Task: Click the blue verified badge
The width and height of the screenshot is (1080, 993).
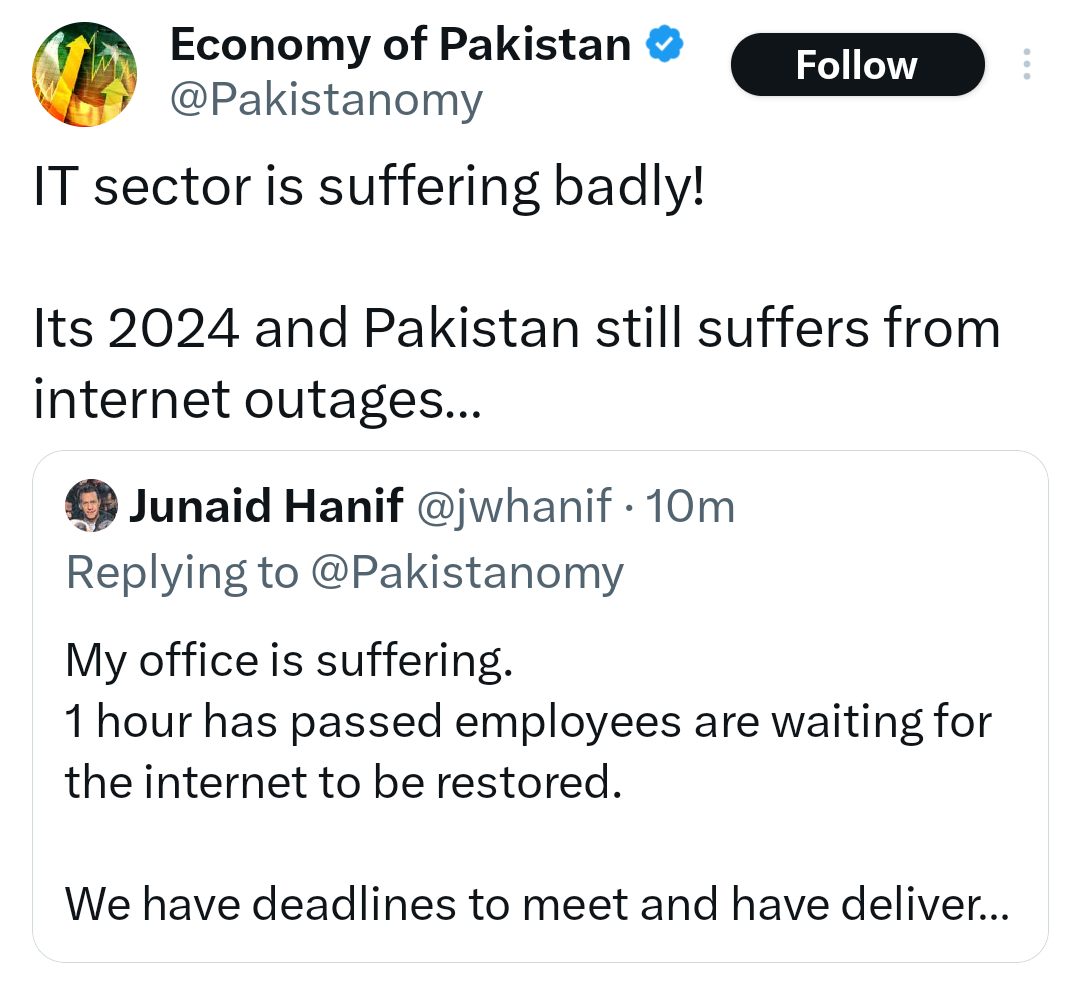Action: 663,44
